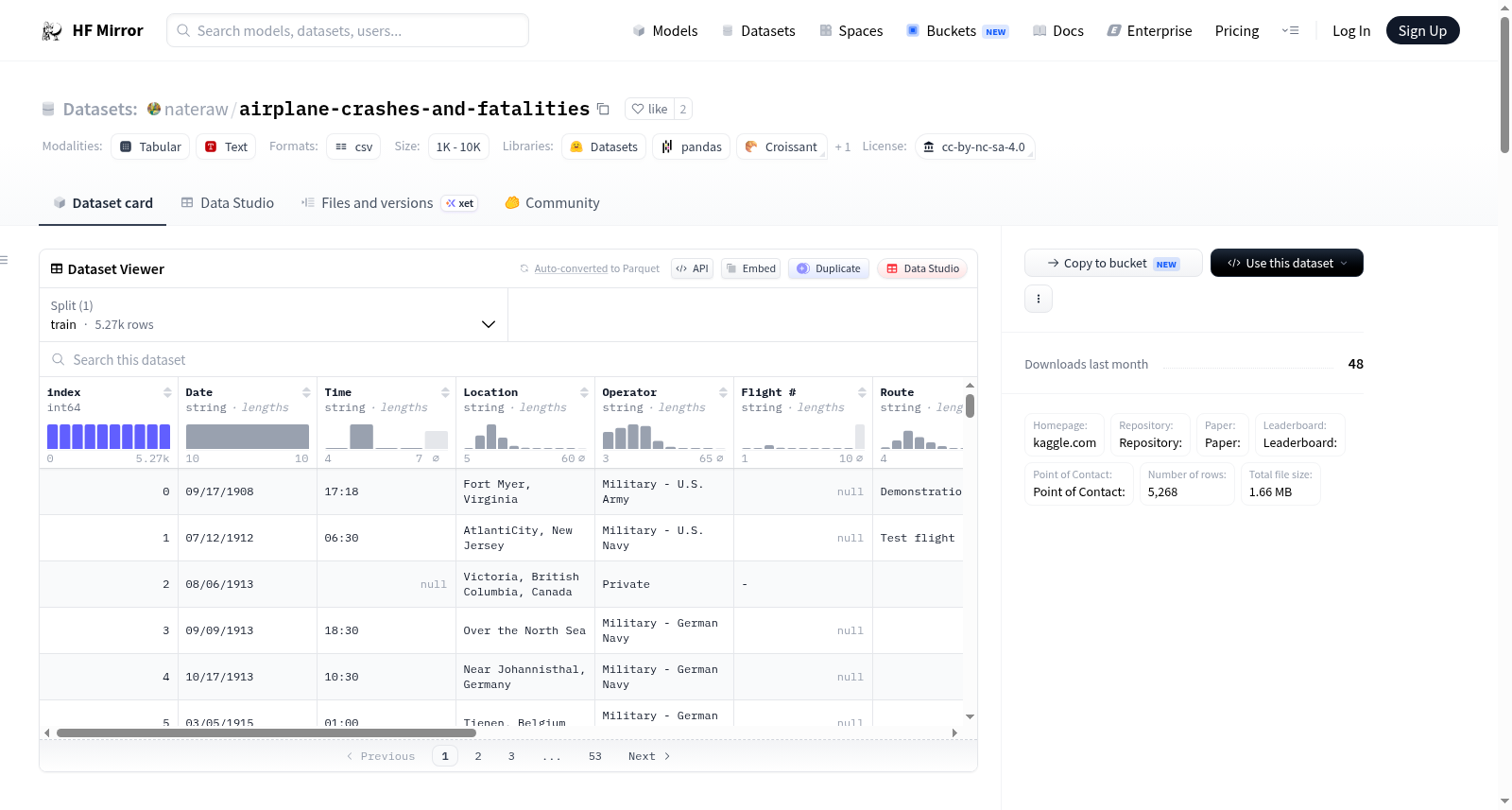Click the horizontal scrollbar of the table

tap(266, 732)
